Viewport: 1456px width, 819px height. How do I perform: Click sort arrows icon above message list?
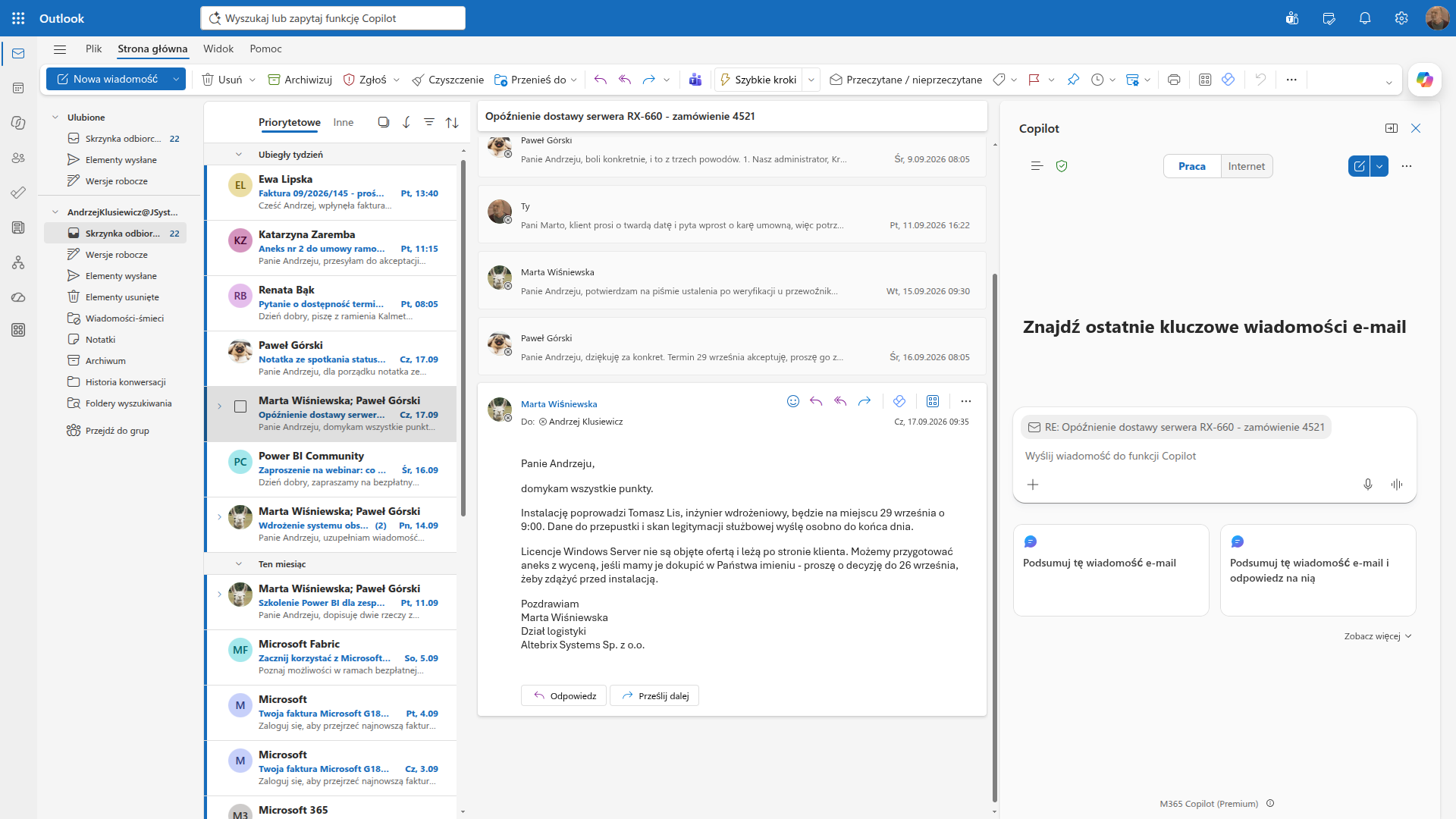pos(452,122)
